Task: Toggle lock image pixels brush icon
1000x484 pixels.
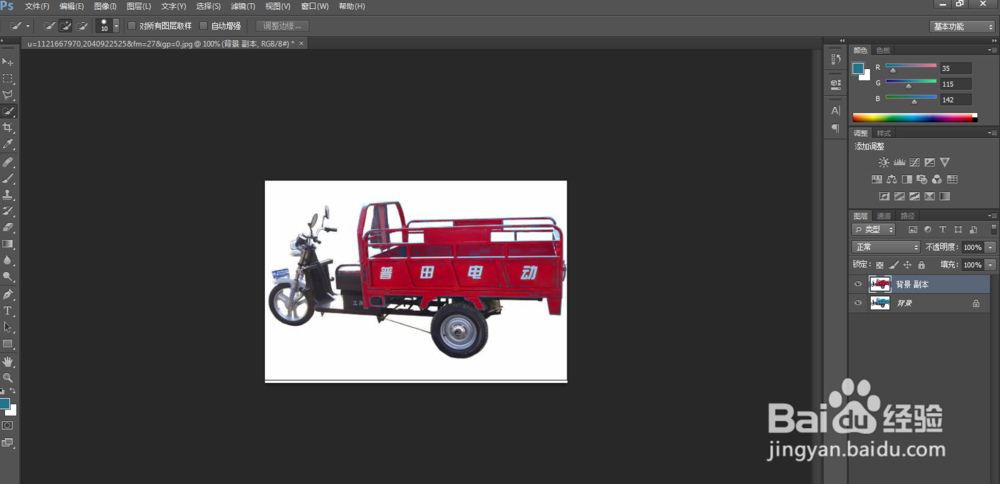Action: pyautogui.click(x=894, y=265)
